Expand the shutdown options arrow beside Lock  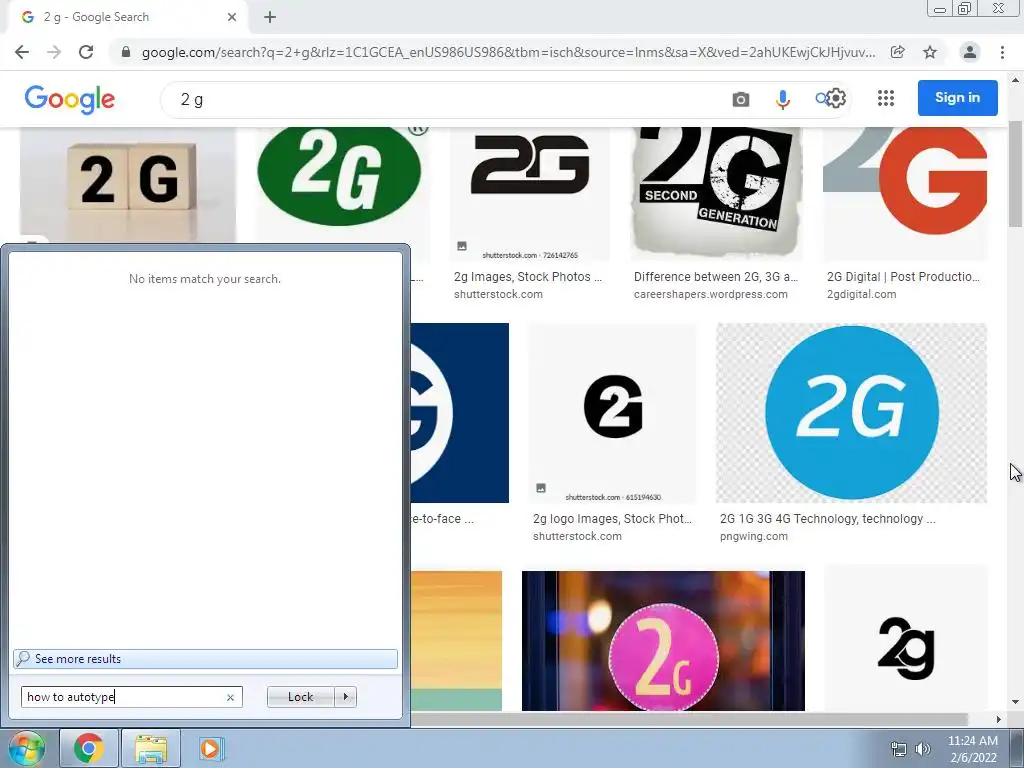click(345, 697)
